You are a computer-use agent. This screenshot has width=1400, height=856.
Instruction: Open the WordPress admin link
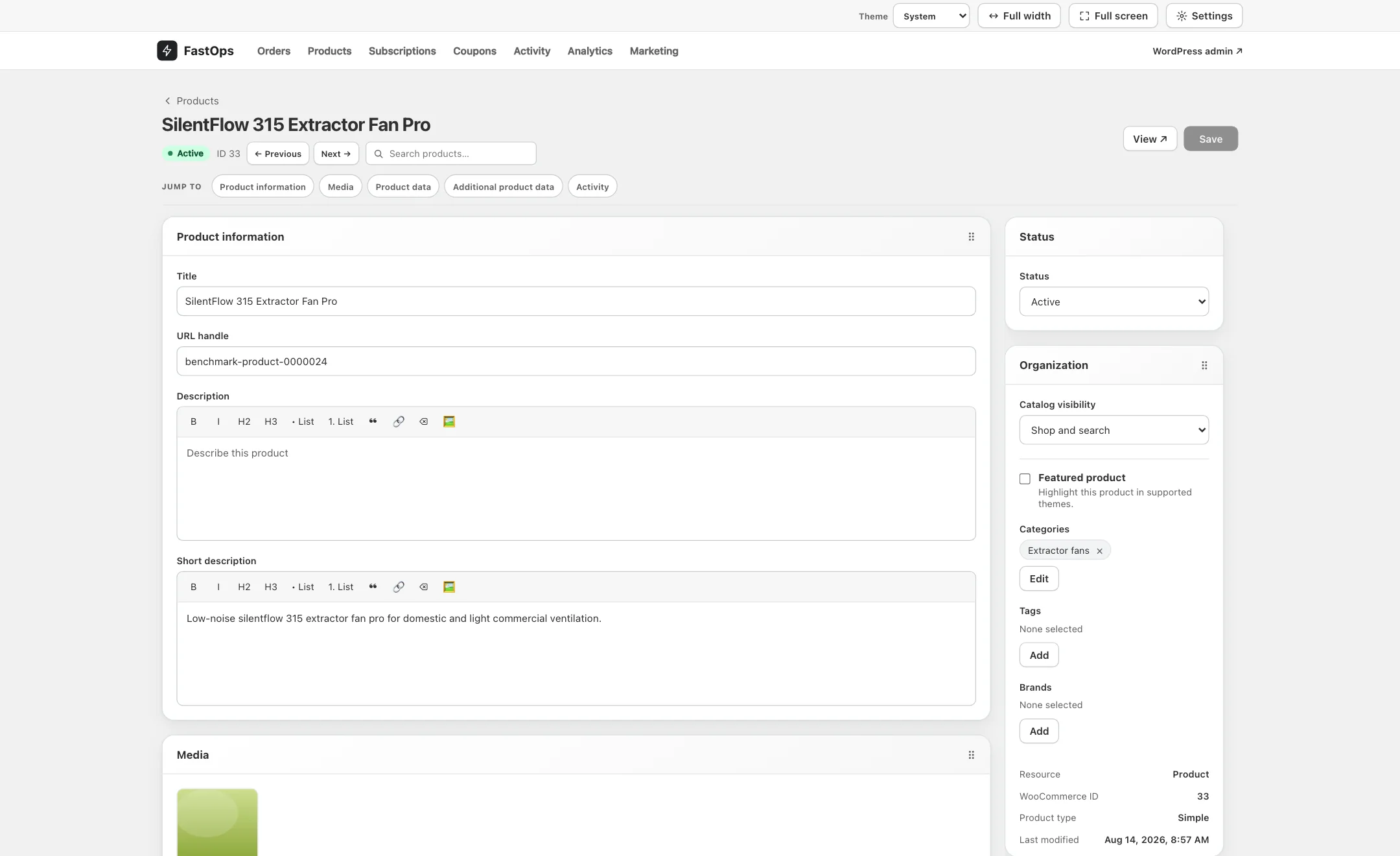1197,51
